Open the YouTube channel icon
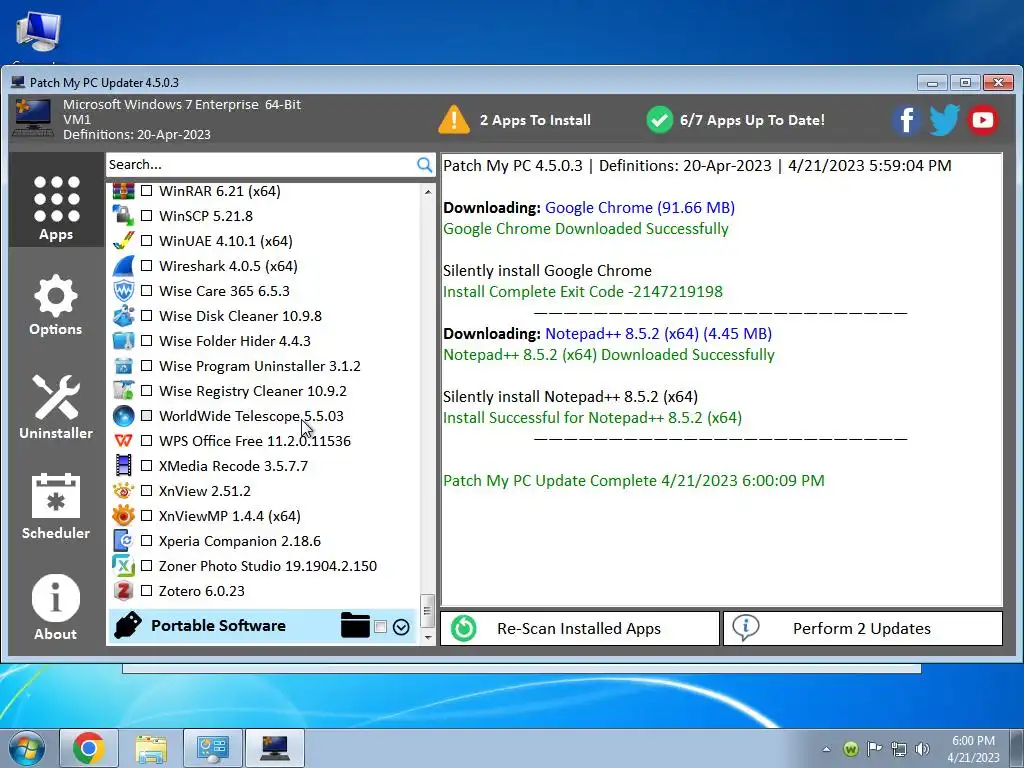The image size is (1024, 768). pyautogui.click(x=983, y=120)
